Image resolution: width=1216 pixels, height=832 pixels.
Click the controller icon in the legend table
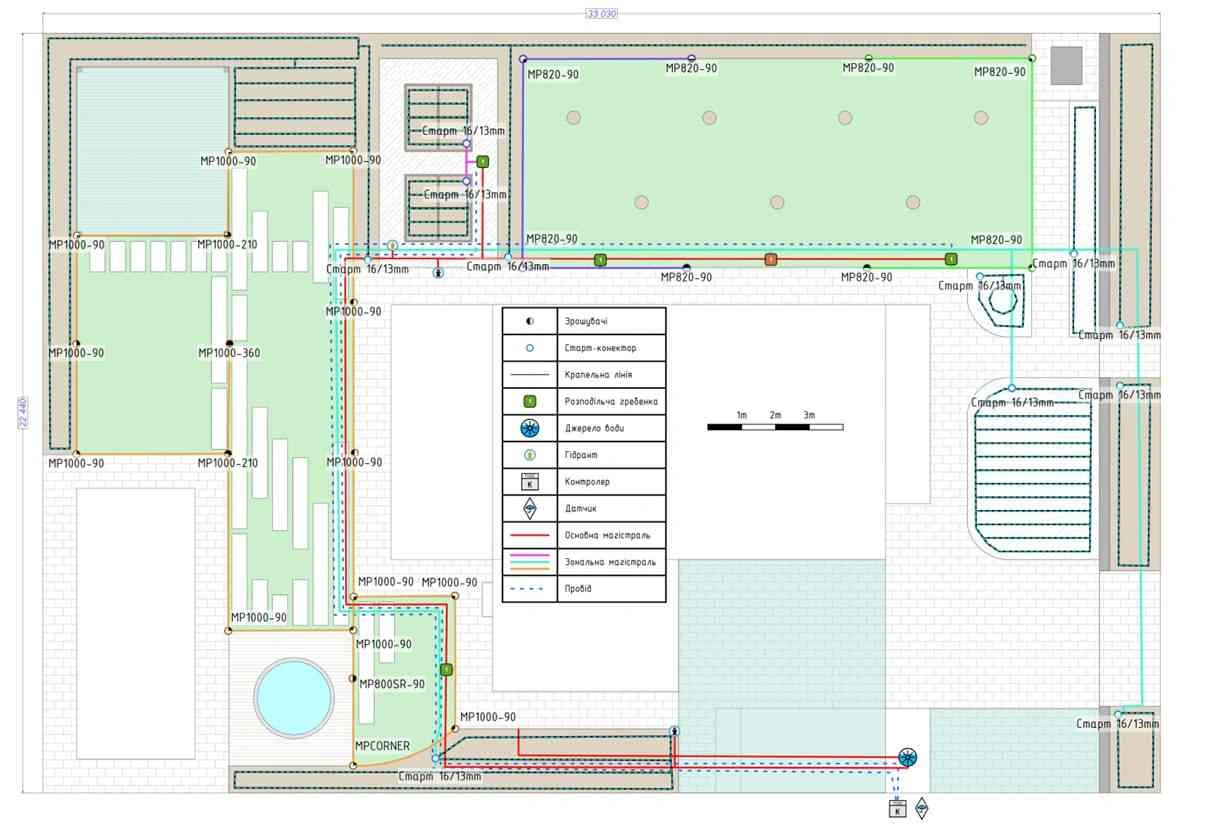tap(530, 482)
